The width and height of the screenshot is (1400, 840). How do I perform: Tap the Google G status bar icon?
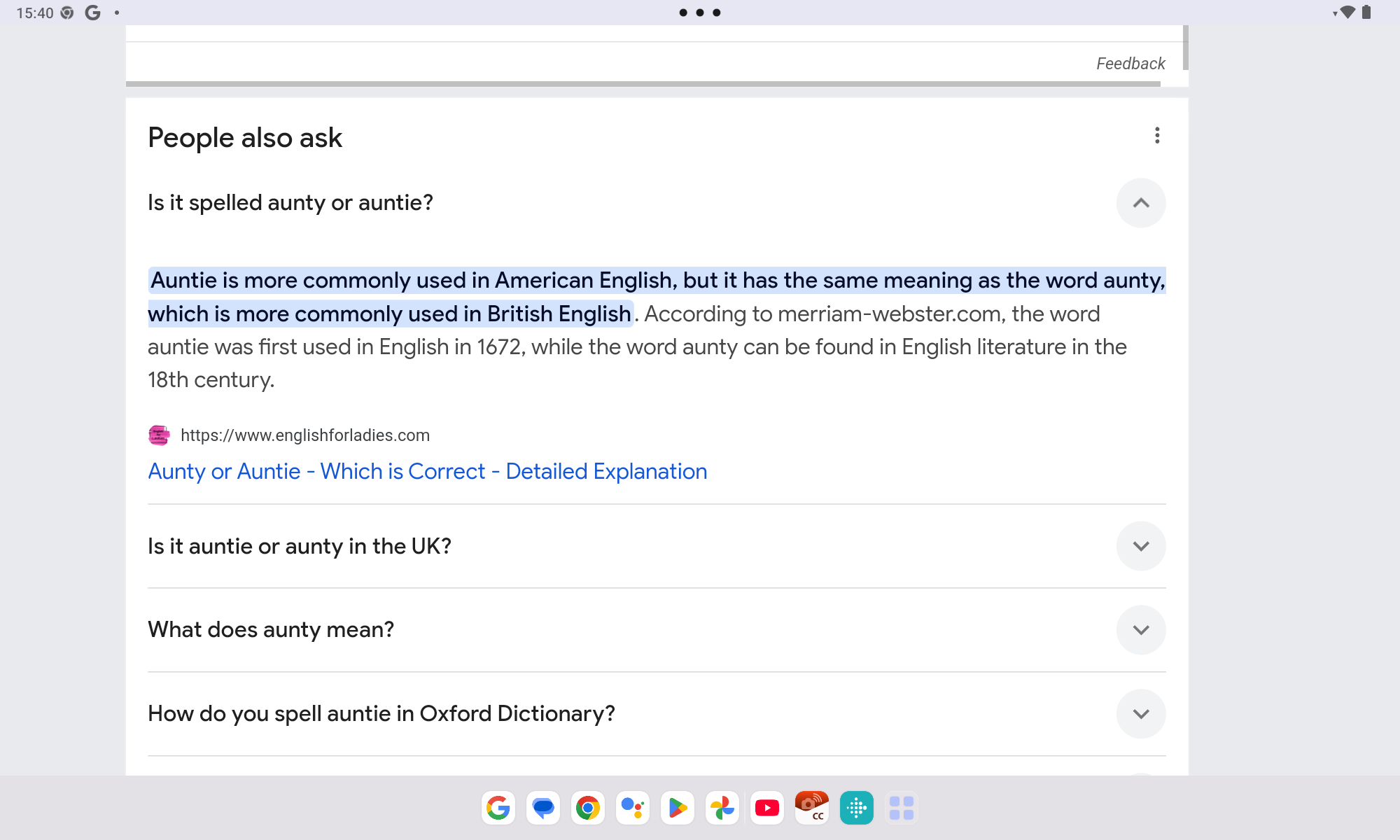[x=92, y=13]
